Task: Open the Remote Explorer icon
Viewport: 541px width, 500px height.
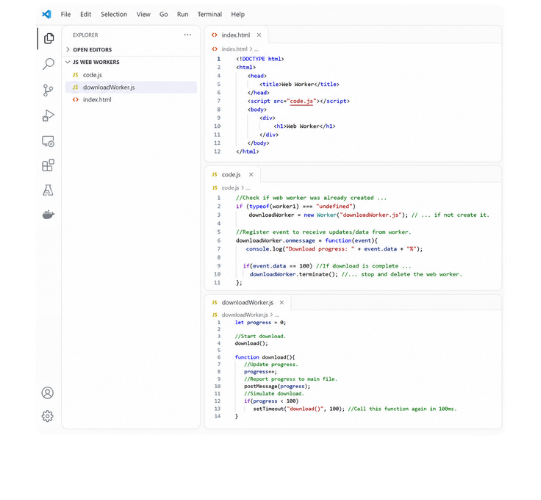Action: tap(48, 141)
